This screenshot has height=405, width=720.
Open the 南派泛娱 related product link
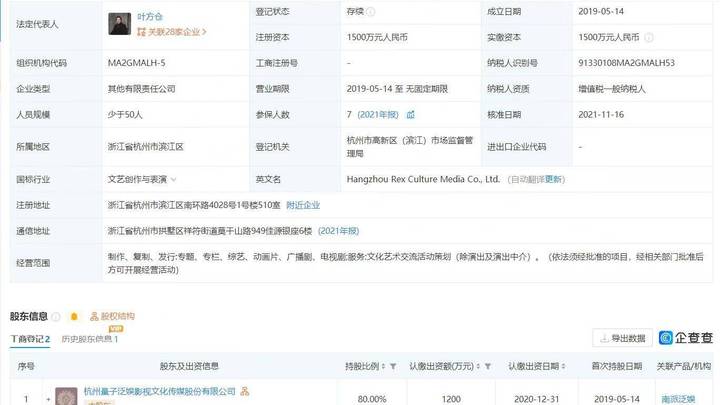[x=678, y=399]
